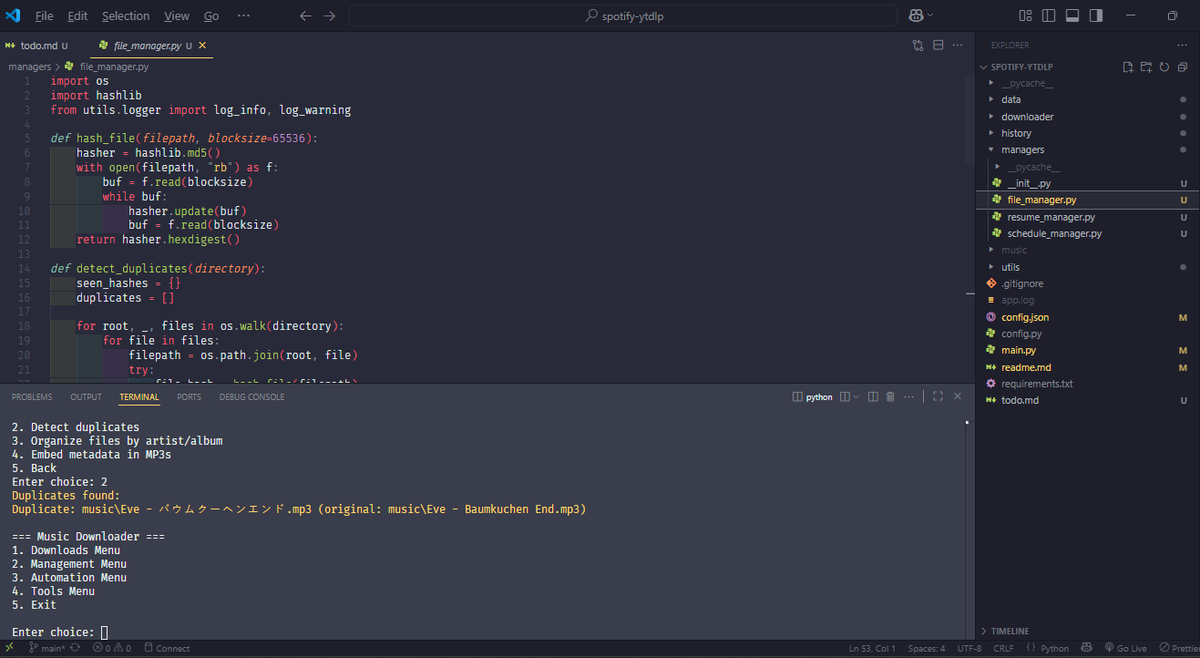Toggle the bottom panel visibility
Image resolution: width=1200 pixels, height=658 pixels.
coord(1073,16)
